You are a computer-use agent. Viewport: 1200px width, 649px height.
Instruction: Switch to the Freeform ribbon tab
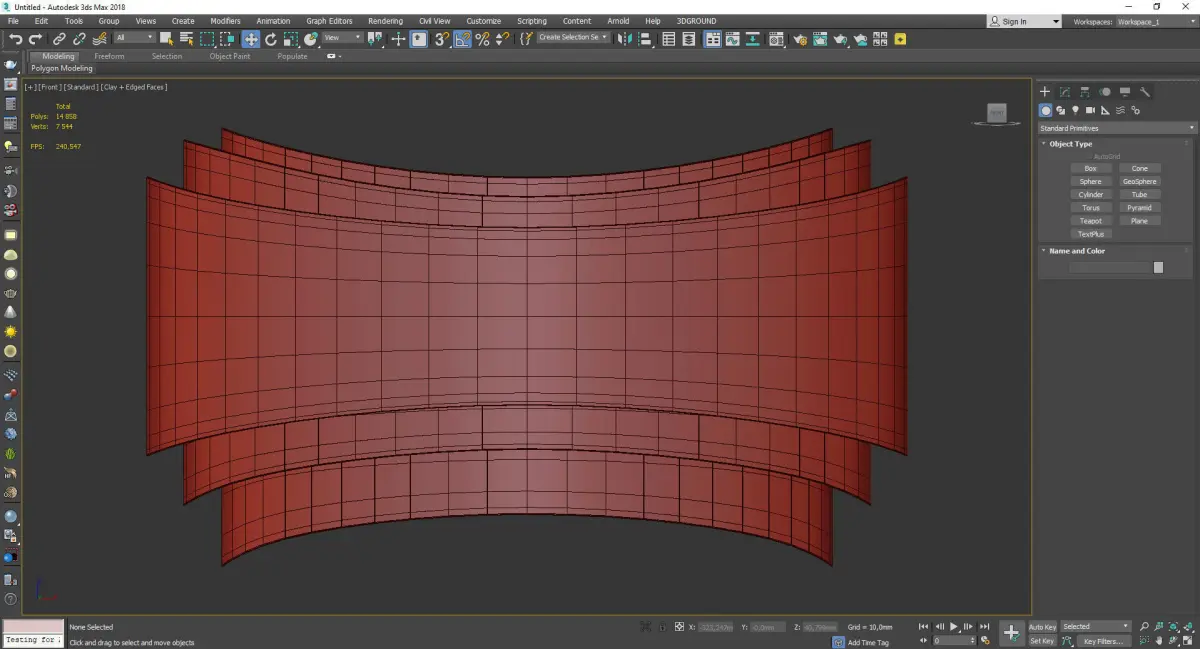pyautogui.click(x=109, y=56)
